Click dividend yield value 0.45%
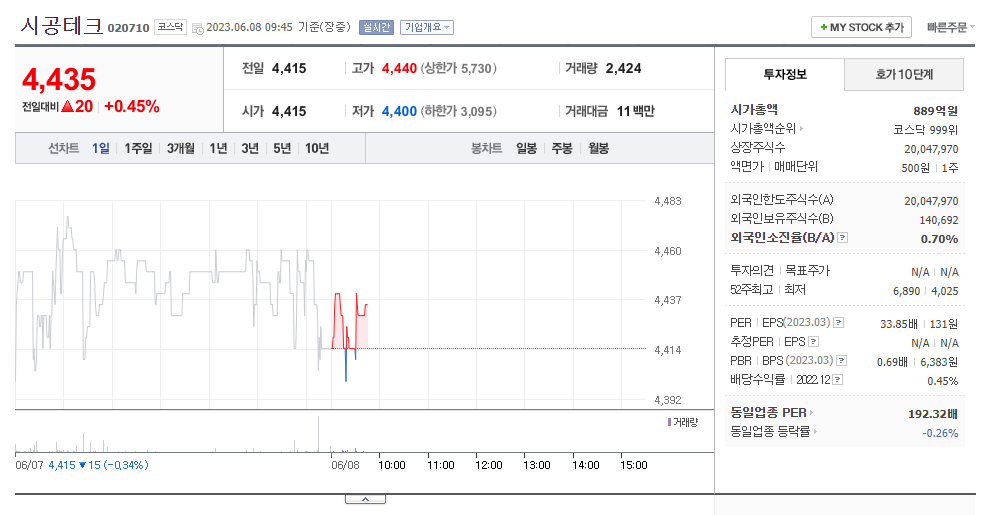 942,381
